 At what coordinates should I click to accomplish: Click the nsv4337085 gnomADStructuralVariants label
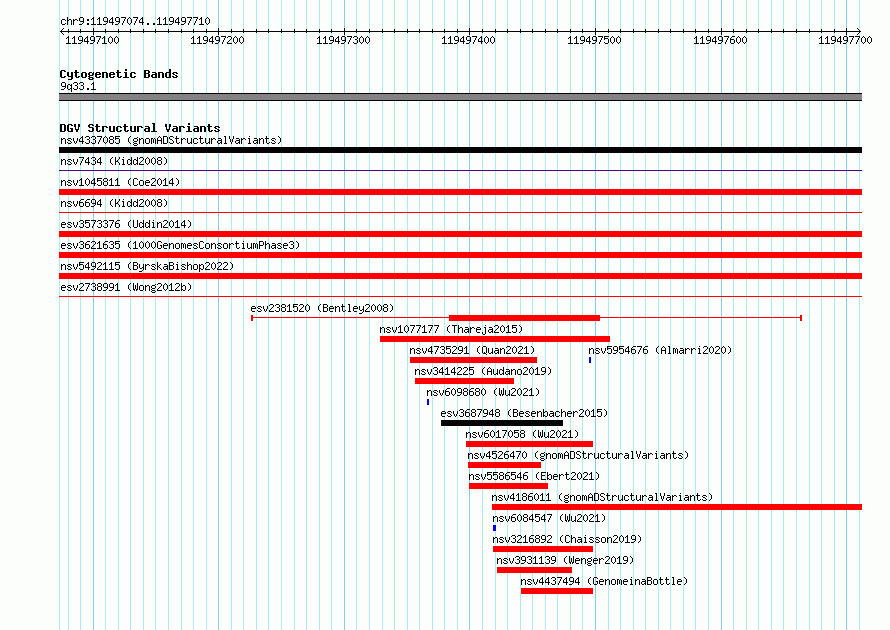171,140
